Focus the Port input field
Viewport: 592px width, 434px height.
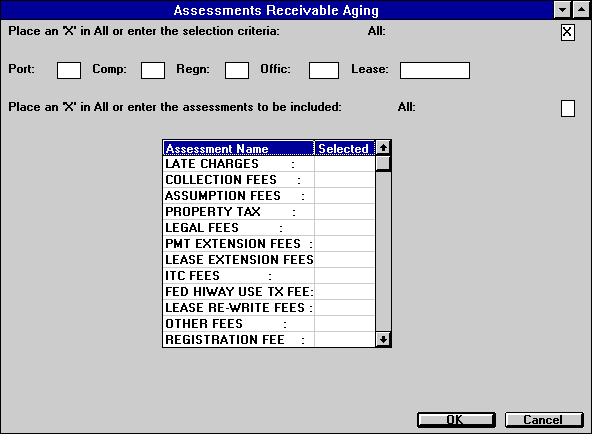69,71
